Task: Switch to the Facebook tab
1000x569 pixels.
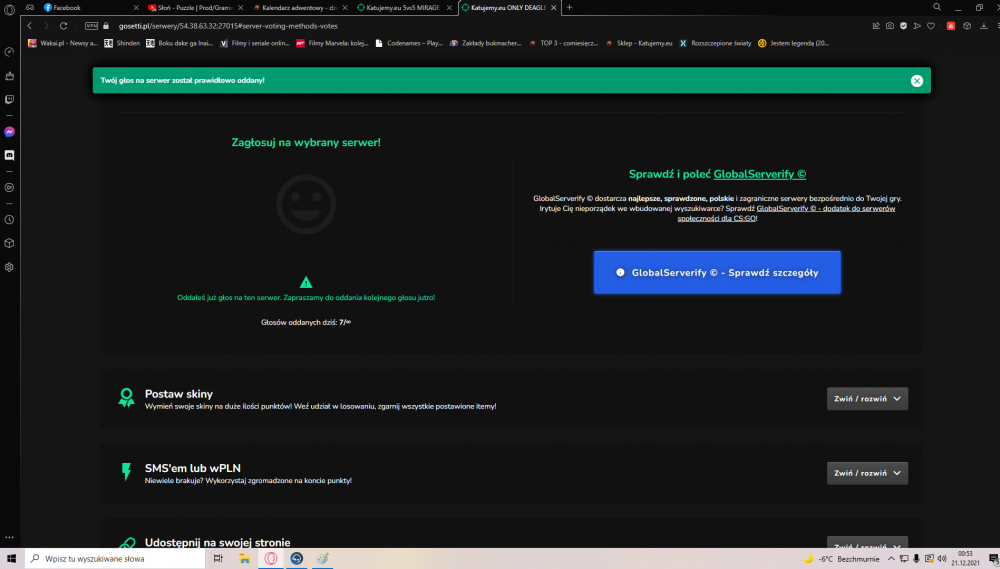Action: 88,8
